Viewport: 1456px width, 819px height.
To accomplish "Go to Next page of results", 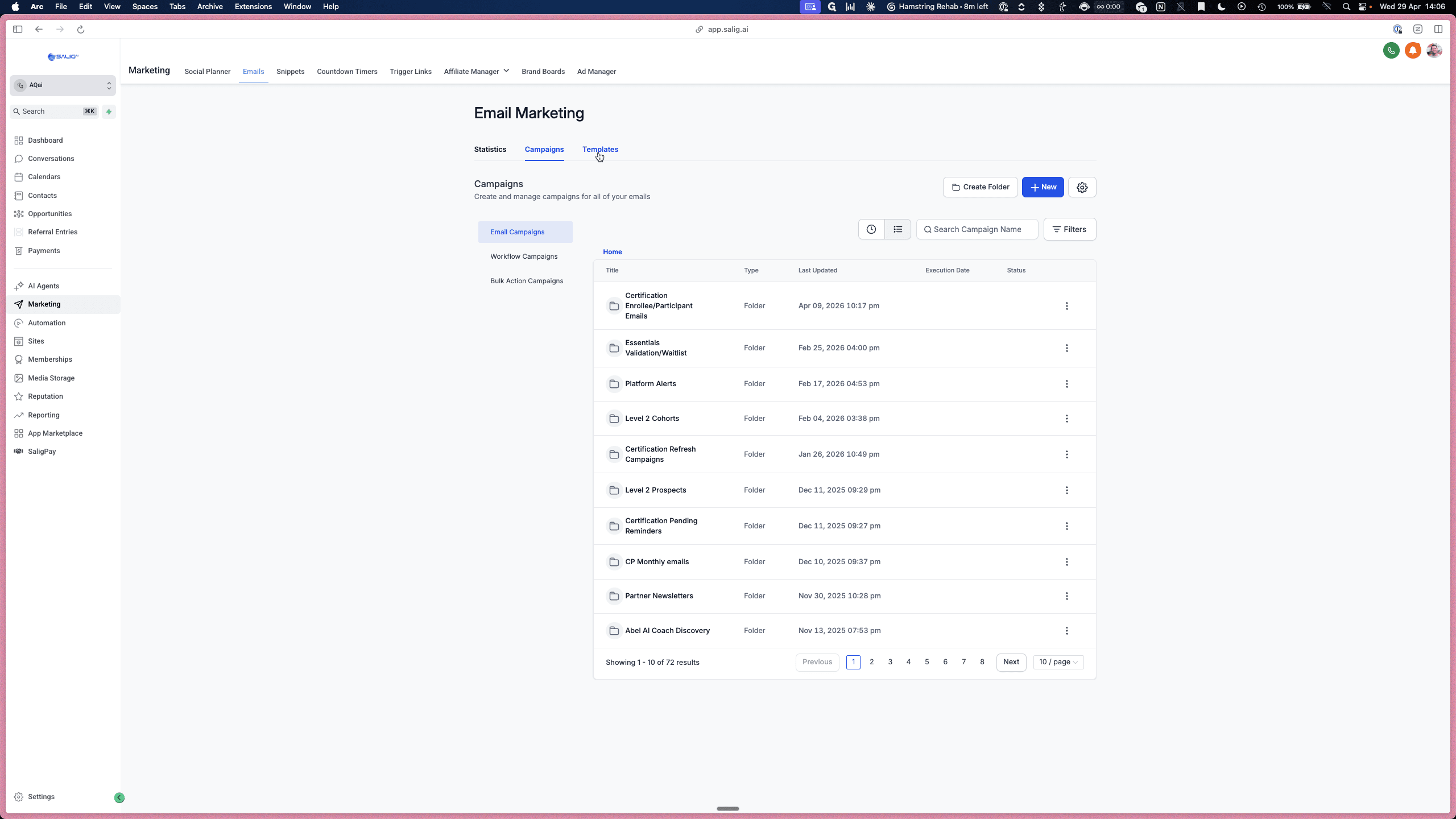I will click(x=1011, y=662).
